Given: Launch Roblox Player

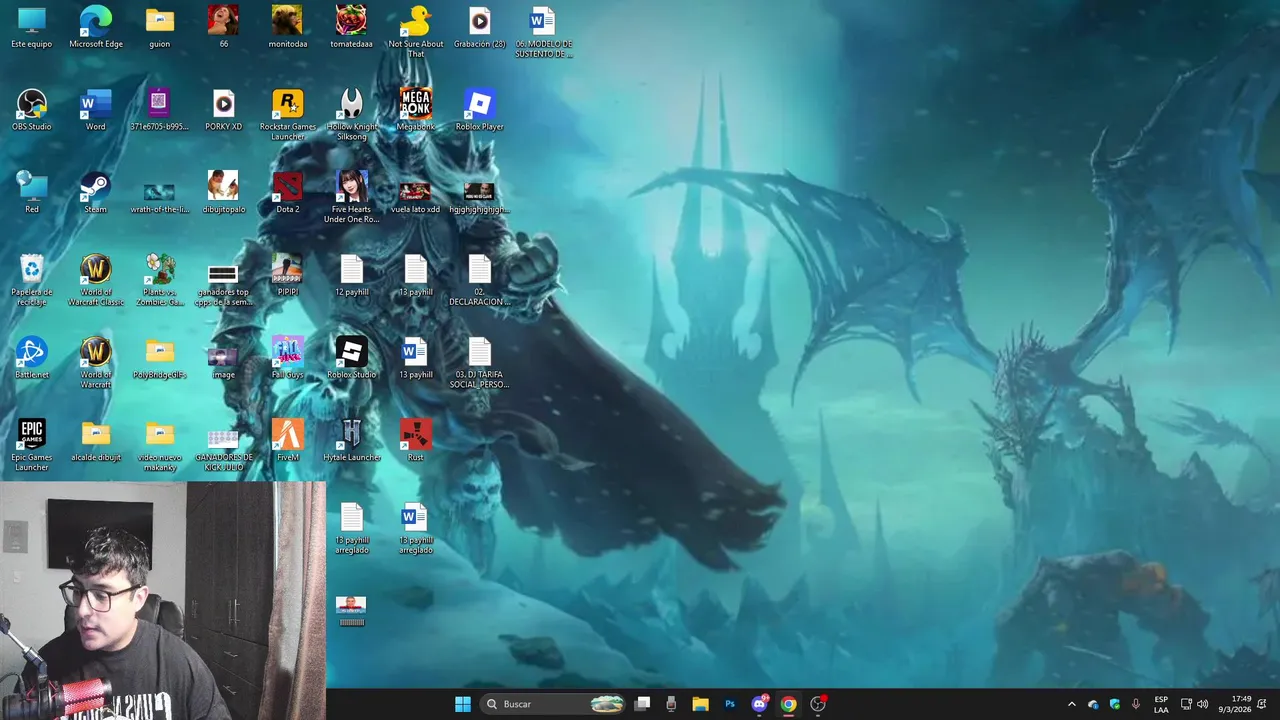Looking at the screenshot, I should point(479,111).
